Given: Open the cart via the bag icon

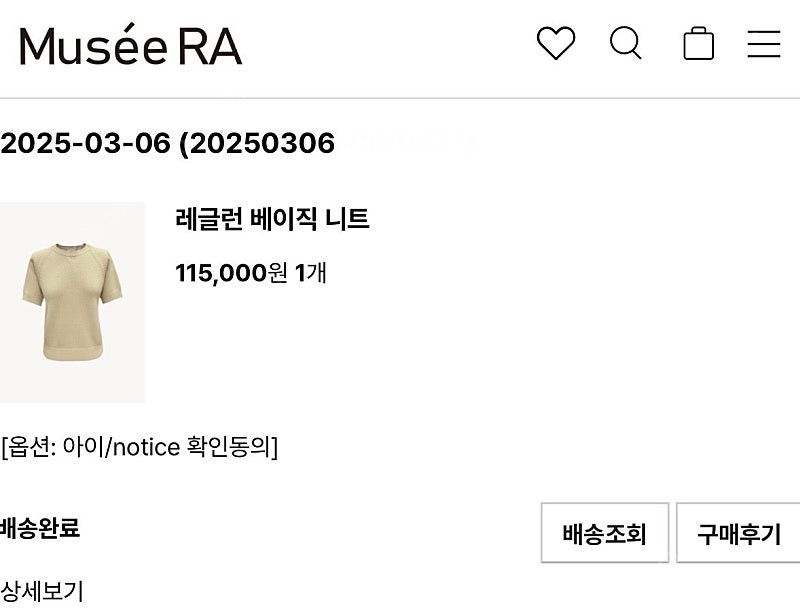Looking at the screenshot, I should 700,43.
